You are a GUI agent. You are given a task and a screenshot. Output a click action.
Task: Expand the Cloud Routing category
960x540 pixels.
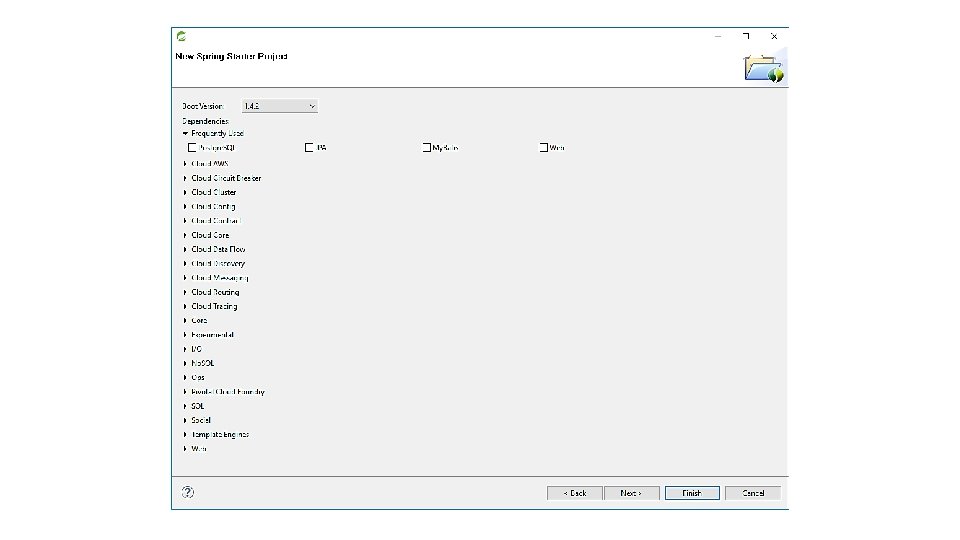point(185,292)
